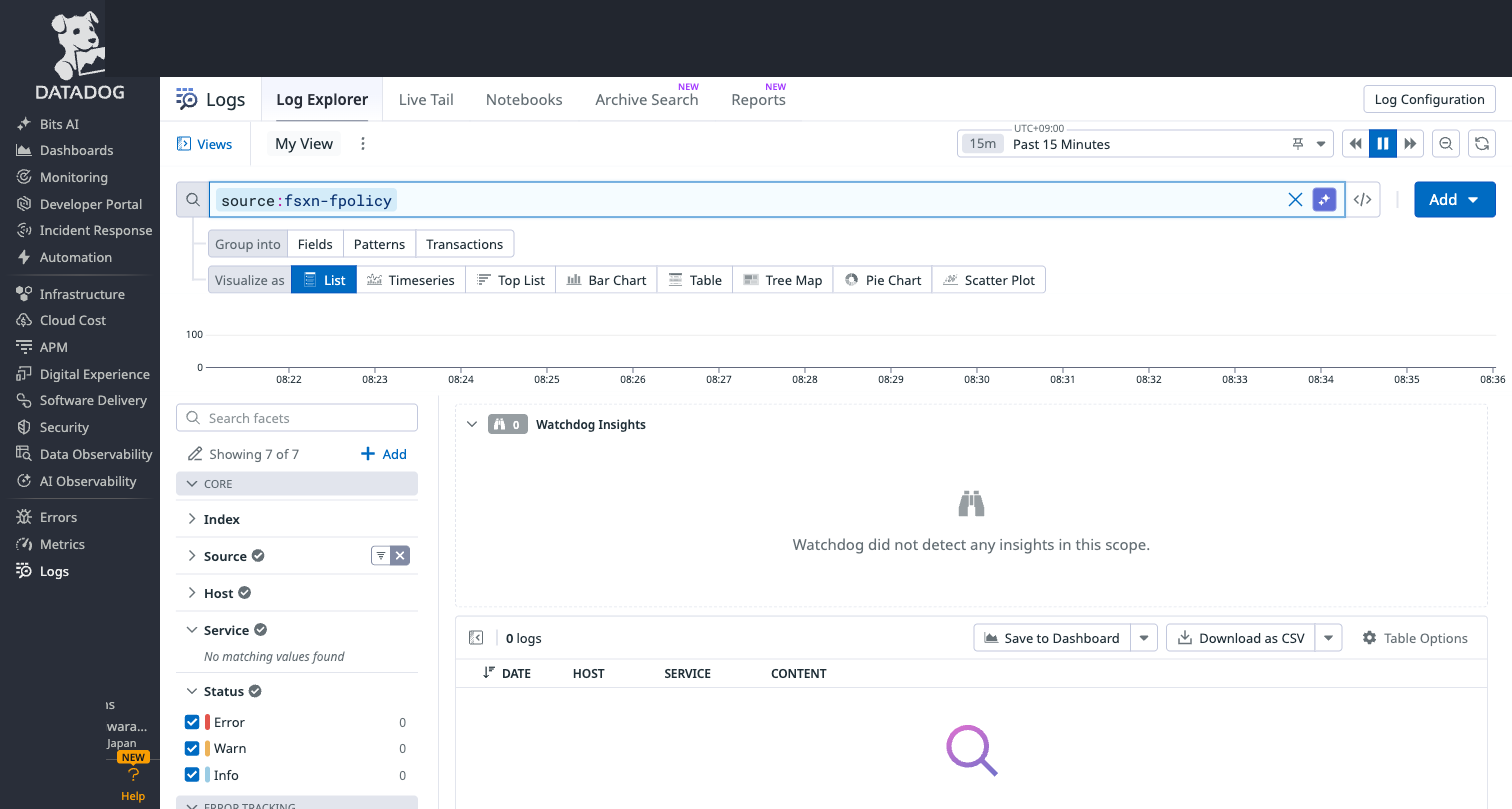Focus the Search facets field
Image resolution: width=1512 pixels, height=809 pixels.
[x=297, y=418]
